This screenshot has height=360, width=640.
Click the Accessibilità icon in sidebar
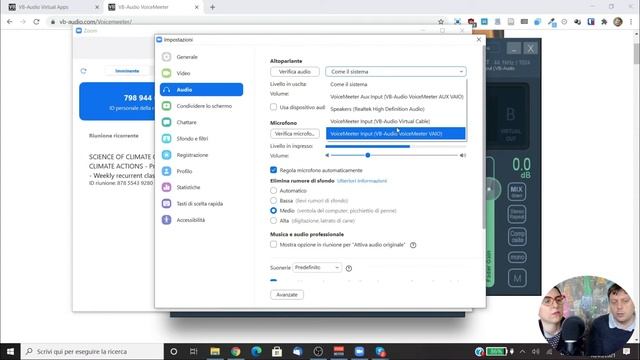click(x=167, y=220)
